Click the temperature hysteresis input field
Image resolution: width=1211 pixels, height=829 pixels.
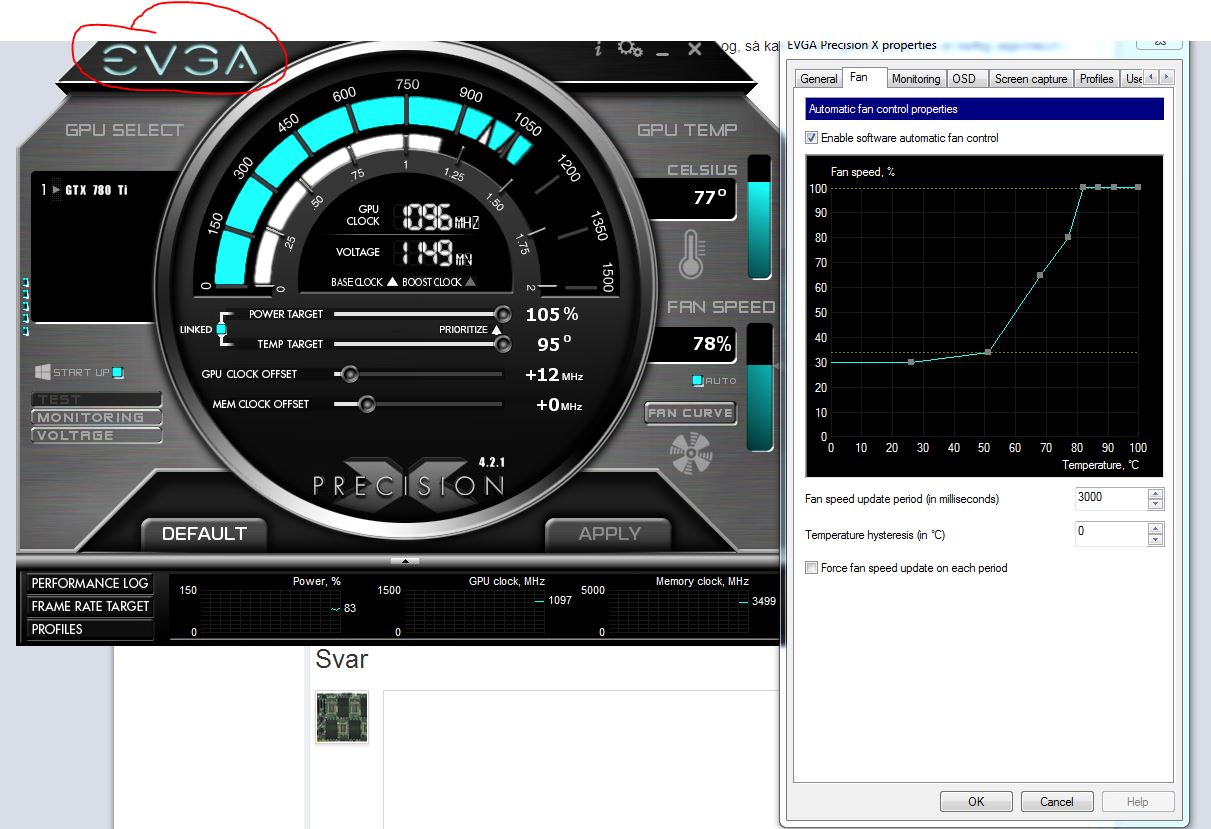click(x=1112, y=533)
